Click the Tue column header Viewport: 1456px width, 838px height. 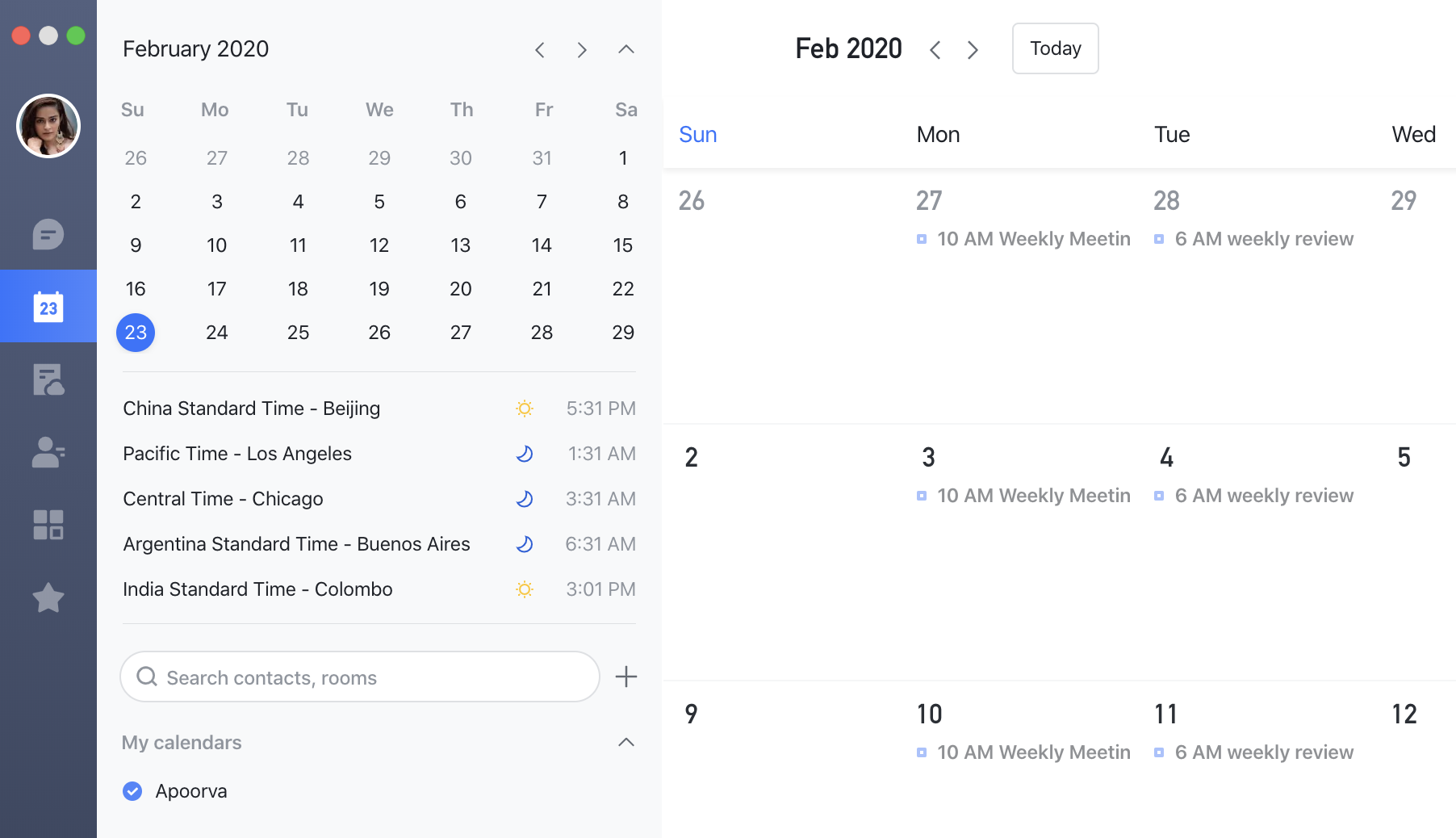[x=1172, y=135]
